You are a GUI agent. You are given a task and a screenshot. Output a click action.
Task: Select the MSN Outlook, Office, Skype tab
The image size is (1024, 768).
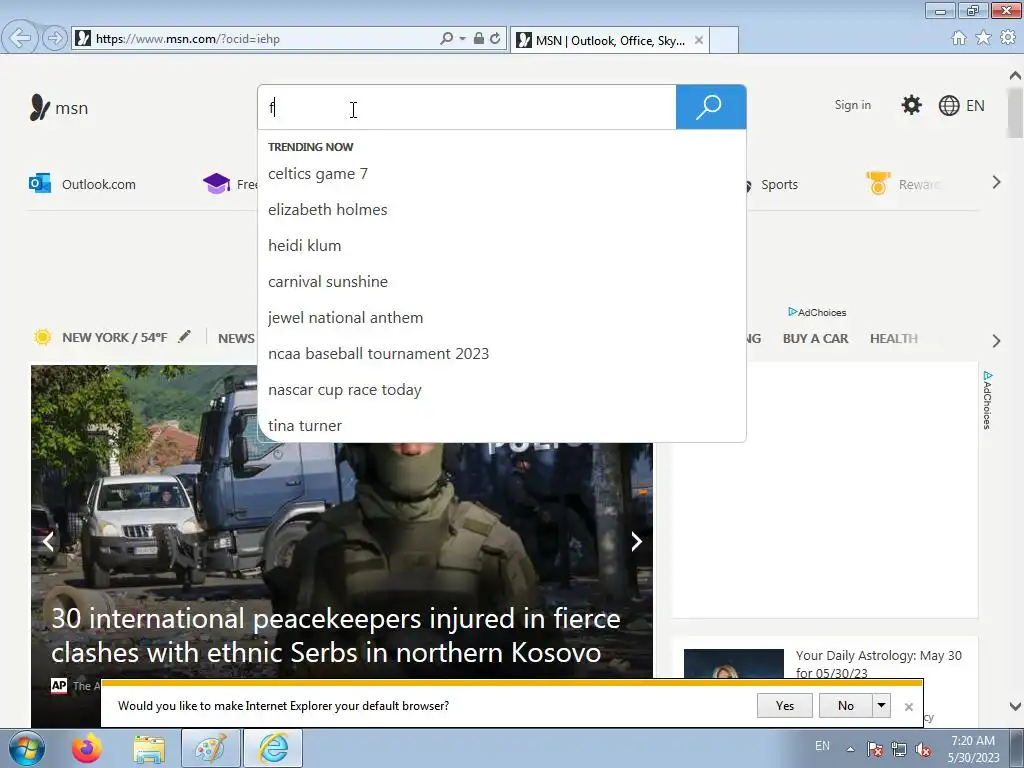[x=610, y=40]
